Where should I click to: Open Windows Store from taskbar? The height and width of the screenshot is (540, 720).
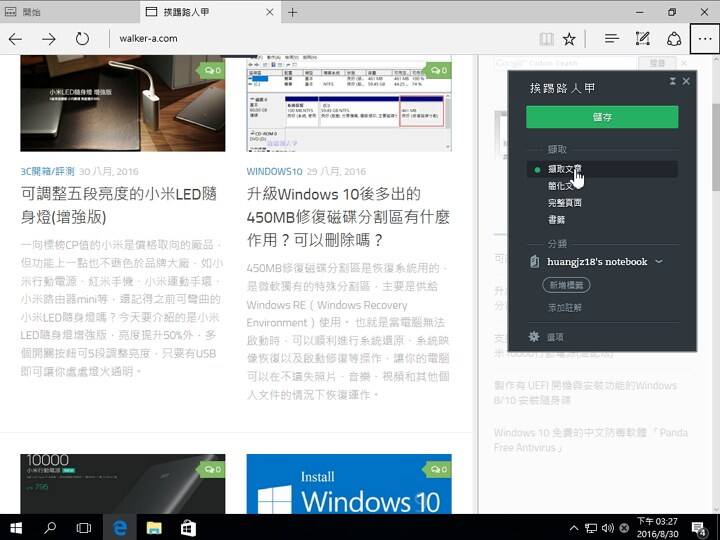click(x=188, y=528)
